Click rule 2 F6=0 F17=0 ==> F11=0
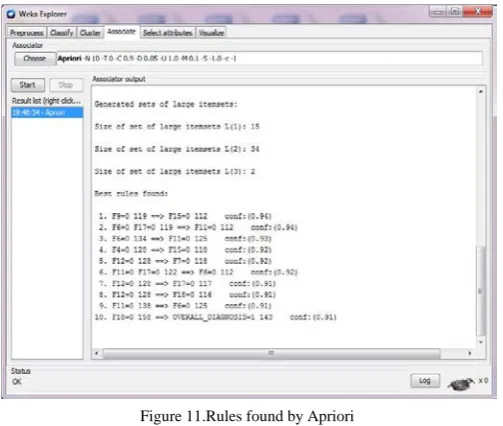 click(x=198, y=227)
